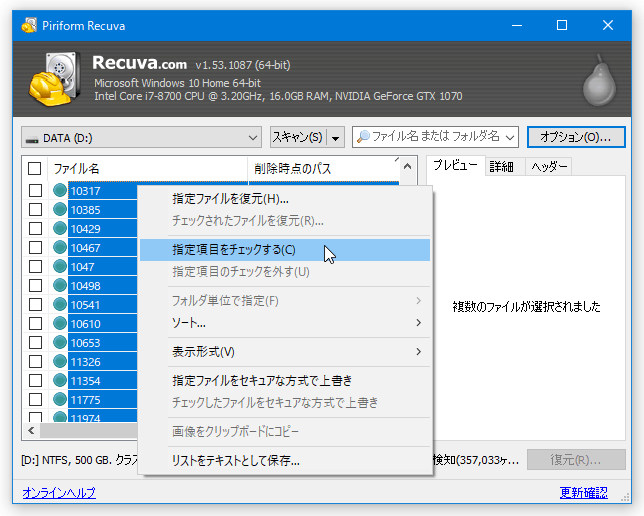Click the green status dot for file 10385
Image resolution: width=644 pixels, height=516 pixels.
point(60,210)
